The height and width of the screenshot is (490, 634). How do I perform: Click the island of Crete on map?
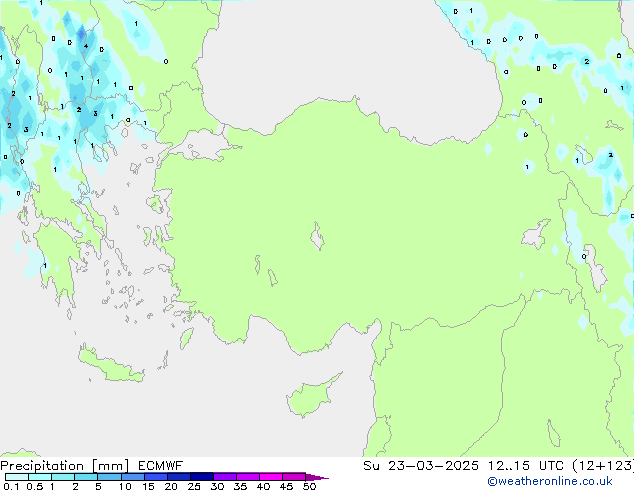[110, 365]
